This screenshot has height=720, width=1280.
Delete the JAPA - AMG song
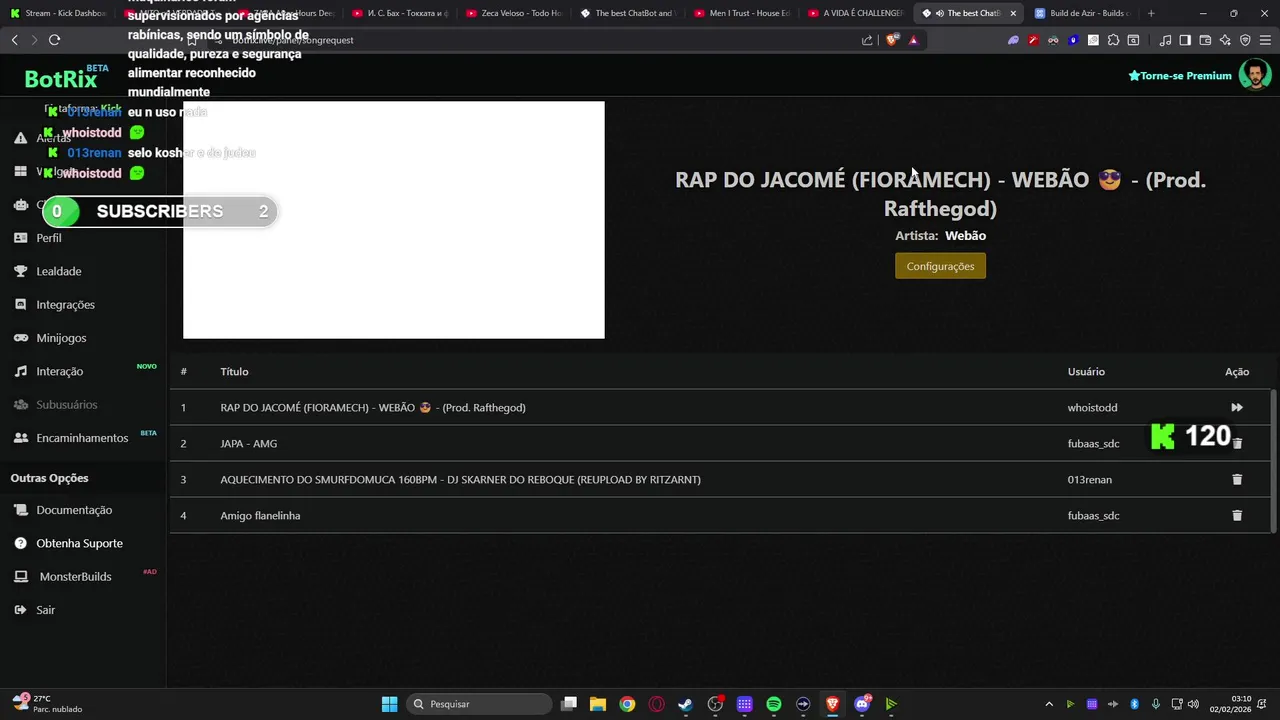click(x=1237, y=443)
